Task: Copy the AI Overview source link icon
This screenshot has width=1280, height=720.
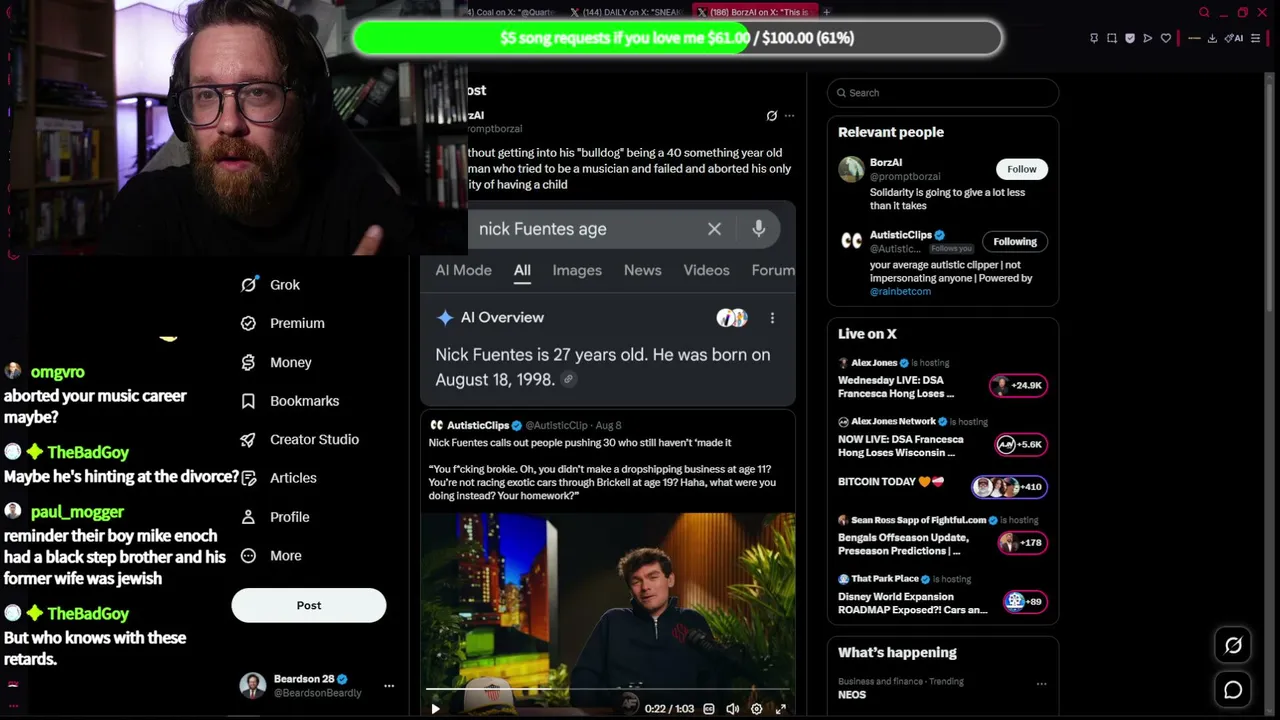Action: pos(568,380)
